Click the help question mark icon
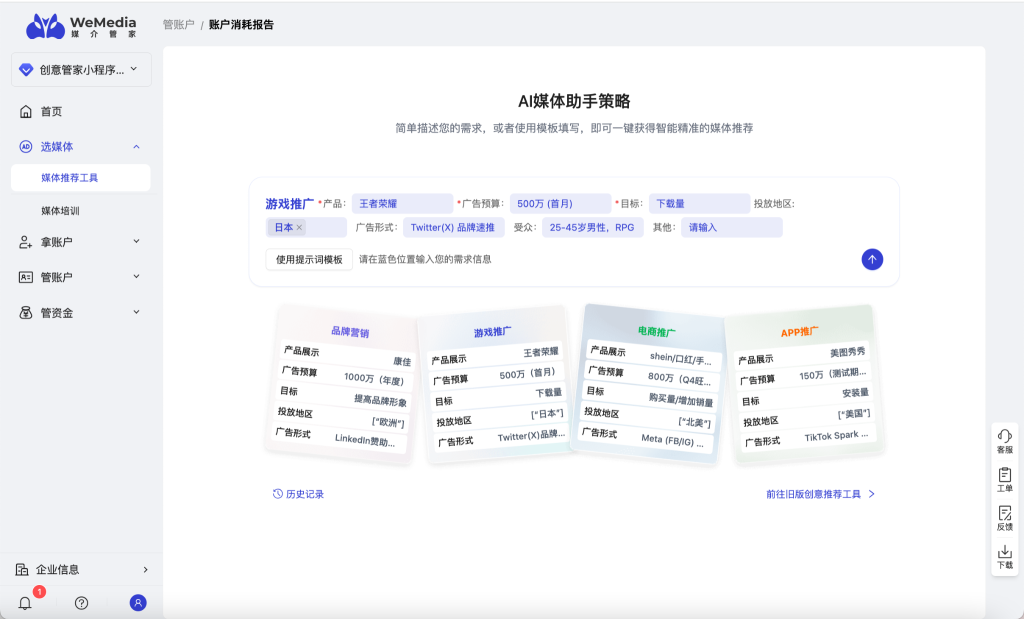1024x619 pixels. pyautogui.click(x=82, y=603)
